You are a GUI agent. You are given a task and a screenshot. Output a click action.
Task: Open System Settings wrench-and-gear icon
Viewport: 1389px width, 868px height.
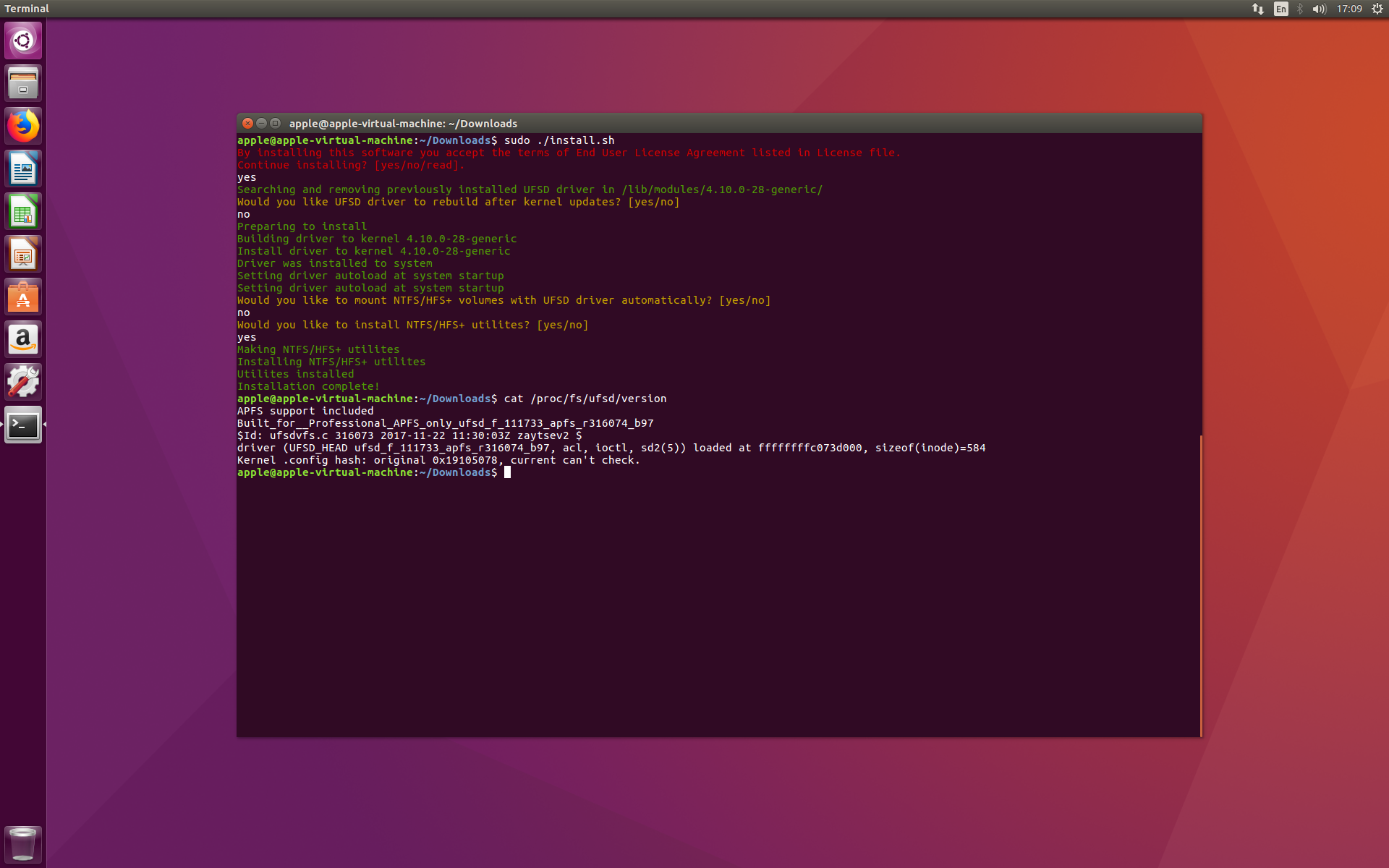[x=23, y=382]
